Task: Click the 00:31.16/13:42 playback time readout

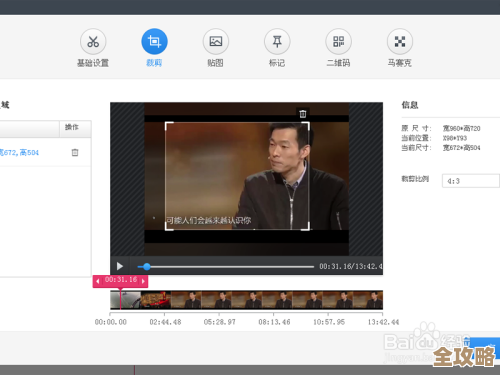Action: coord(351,266)
